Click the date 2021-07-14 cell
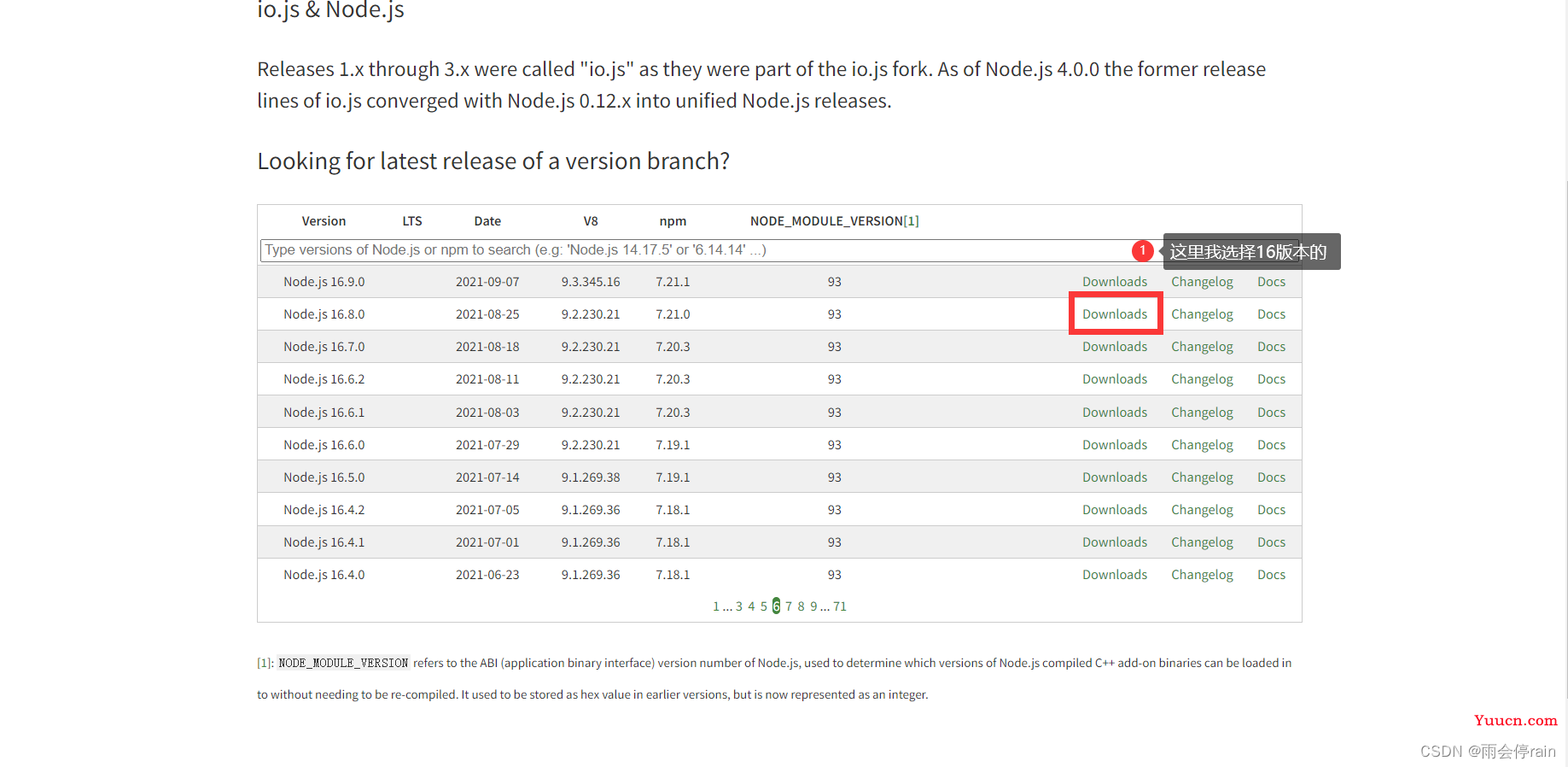Screen dimensions: 1568x767 point(487,477)
